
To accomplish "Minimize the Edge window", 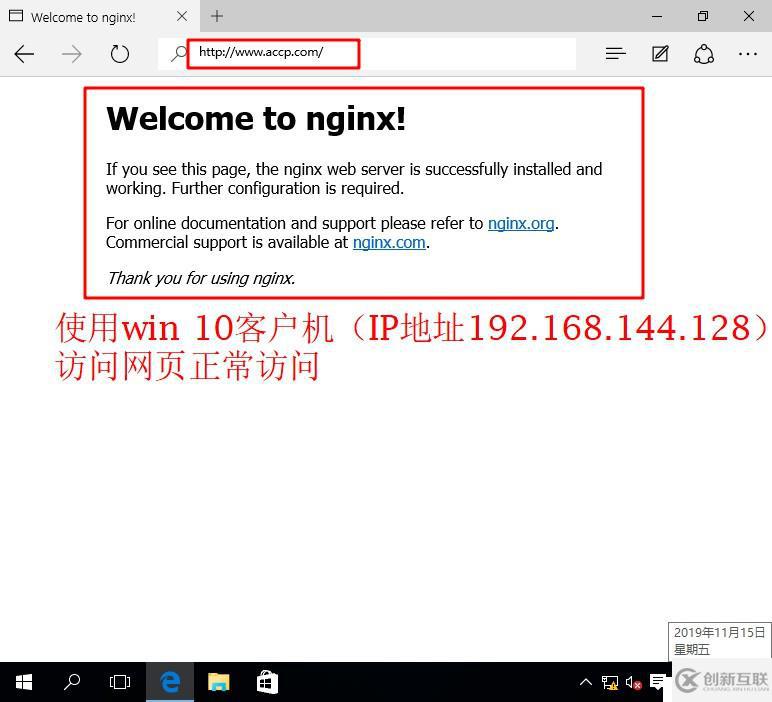I will click(657, 16).
